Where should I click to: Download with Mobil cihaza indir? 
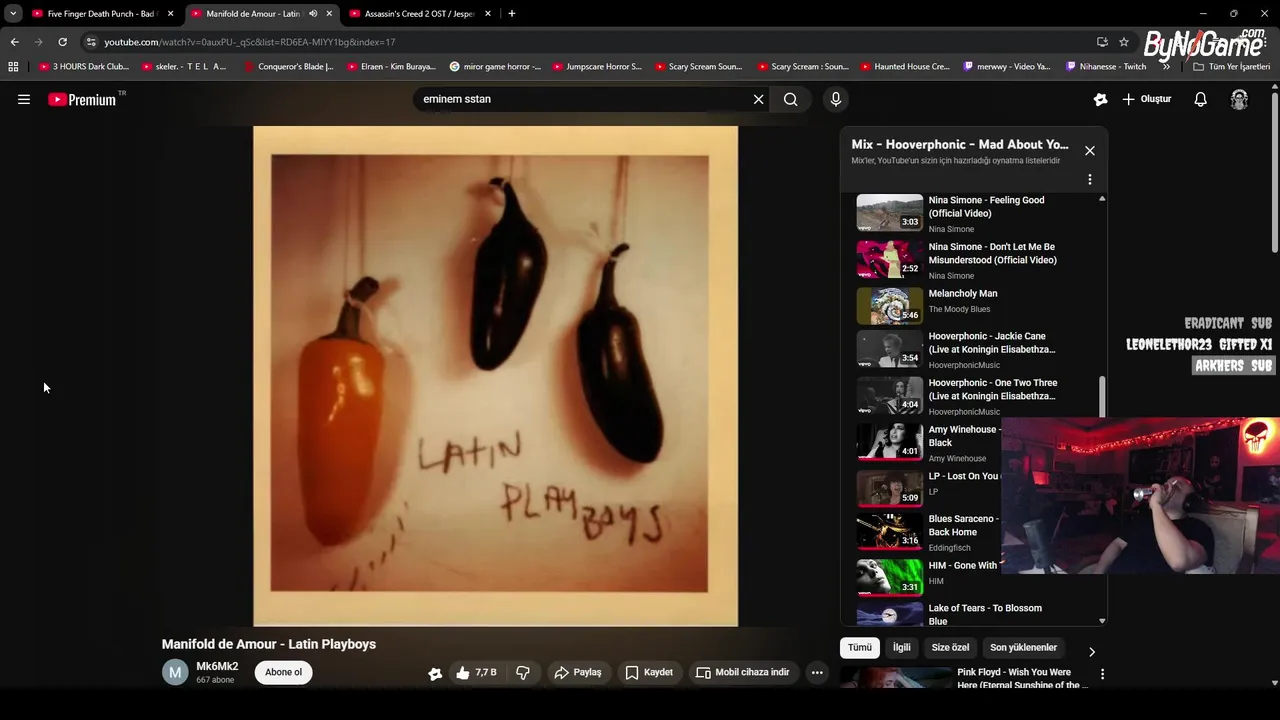point(742,673)
